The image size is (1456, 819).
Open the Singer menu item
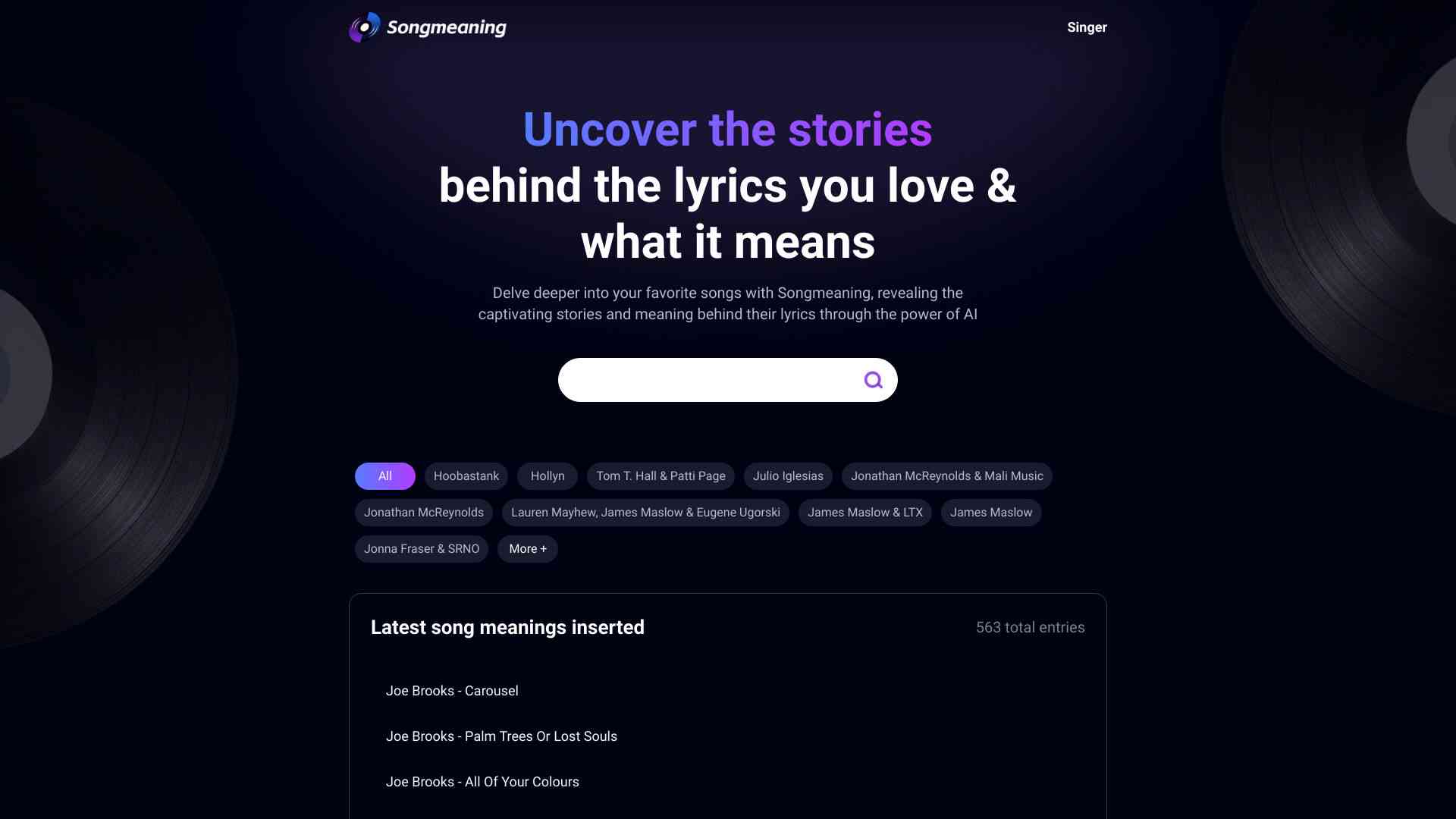1087,27
